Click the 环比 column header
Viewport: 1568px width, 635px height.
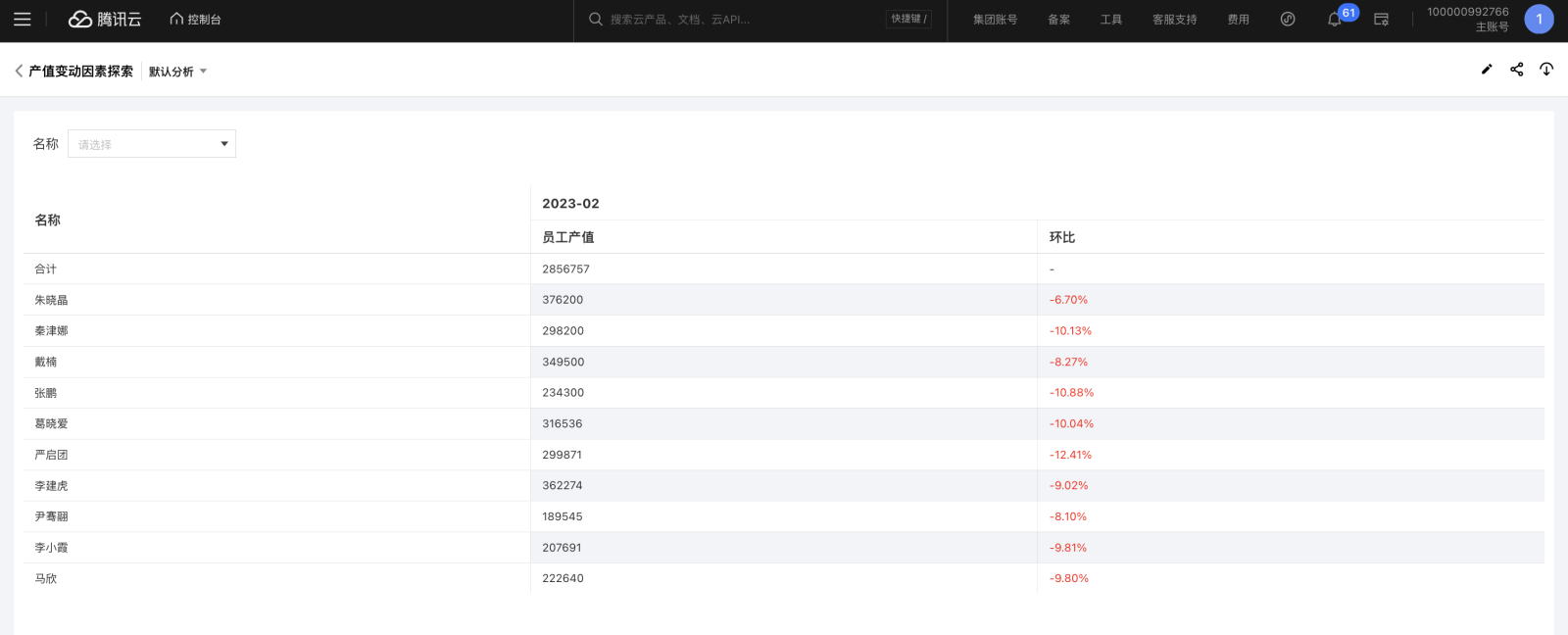(1062, 237)
